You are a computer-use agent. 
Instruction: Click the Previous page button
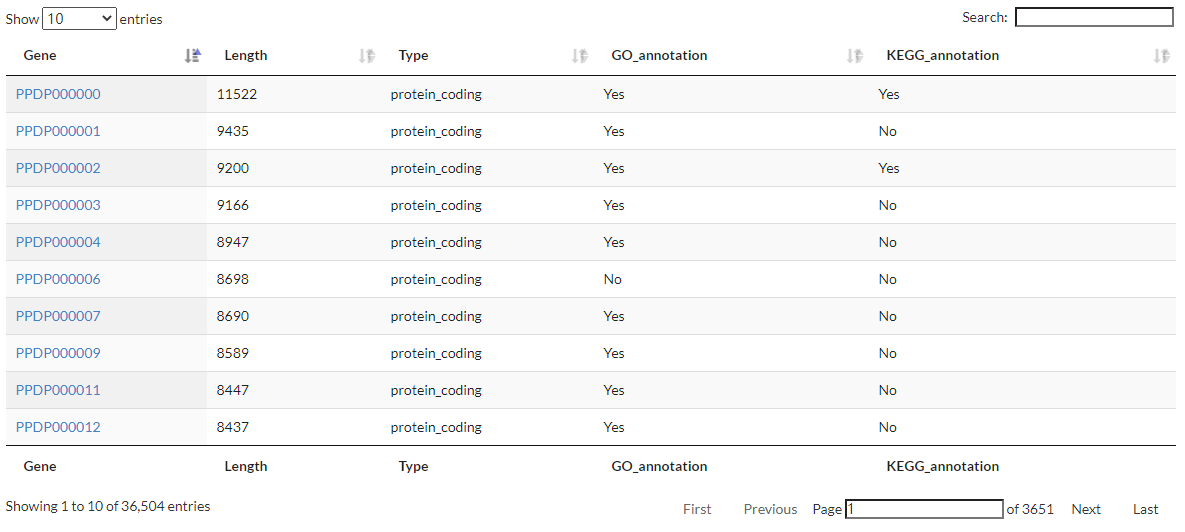click(x=770, y=509)
